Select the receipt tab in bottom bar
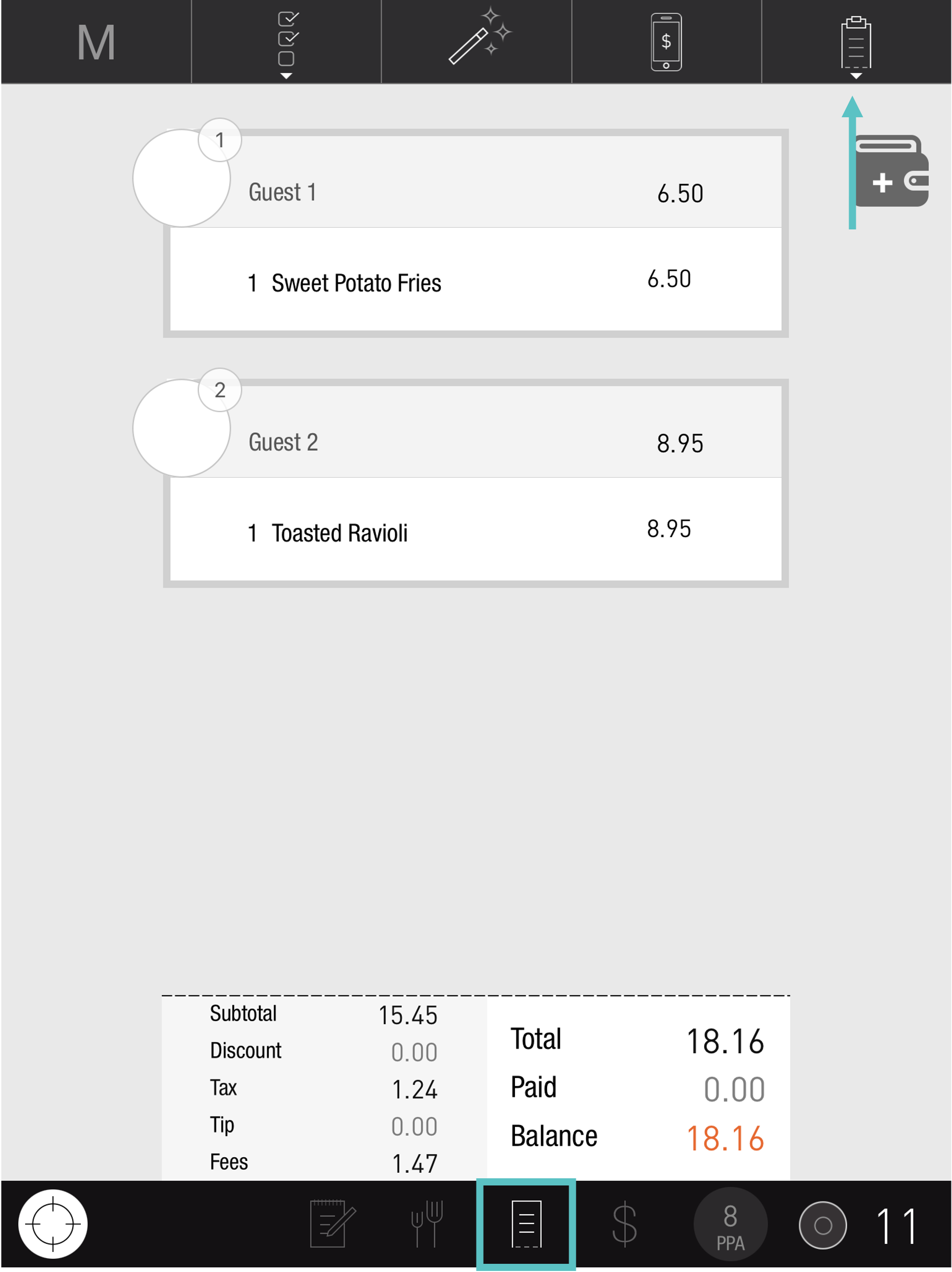952x1272 pixels. pyautogui.click(x=526, y=1224)
